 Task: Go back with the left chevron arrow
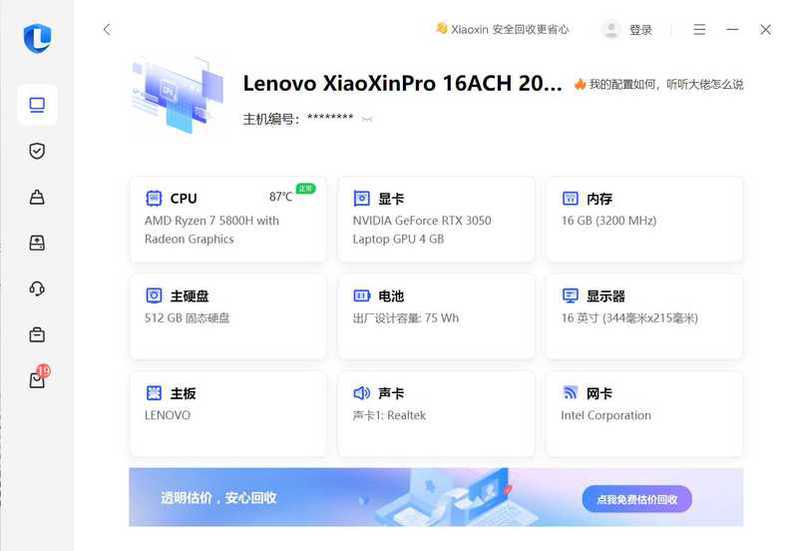107,30
